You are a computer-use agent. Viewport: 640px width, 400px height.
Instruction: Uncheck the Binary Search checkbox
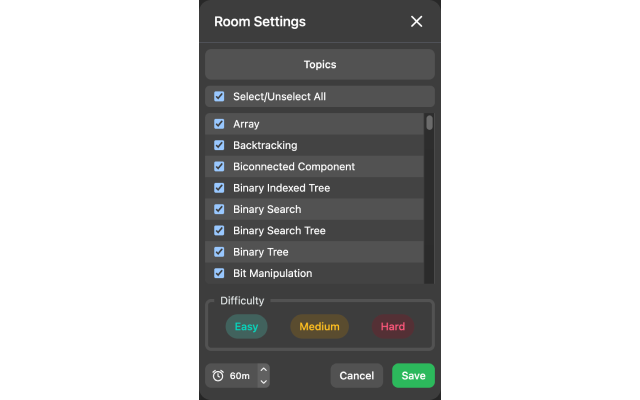219,209
